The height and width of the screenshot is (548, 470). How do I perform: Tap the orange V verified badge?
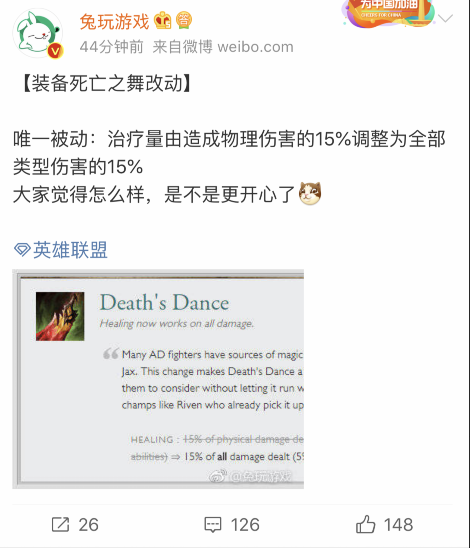click(55, 51)
